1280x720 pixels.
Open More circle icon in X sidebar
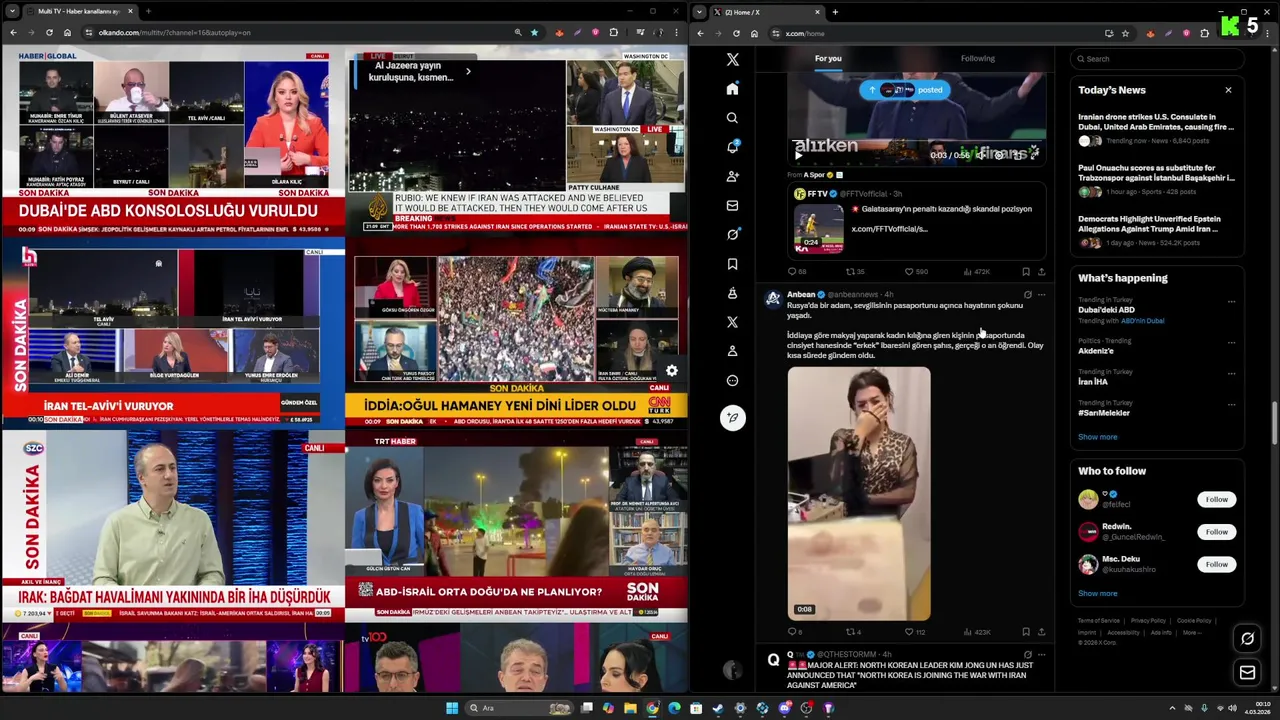click(x=732, y=381)
